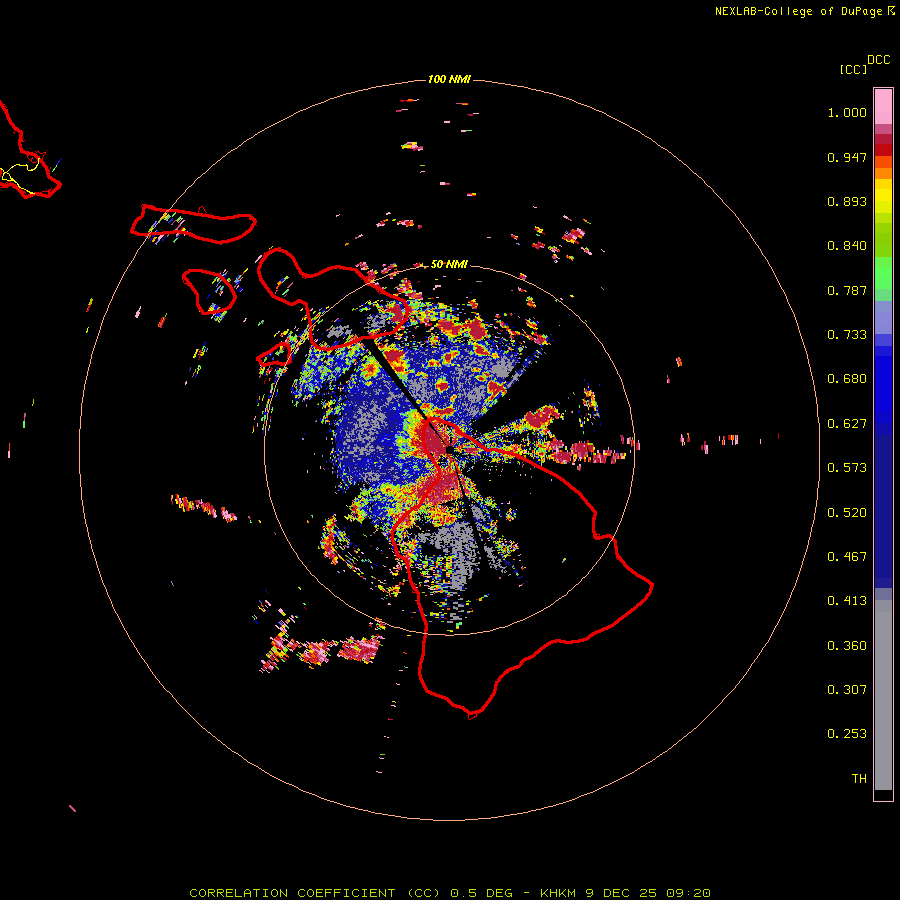Viewport: 900px width, 900px height.
Task: Click the 9 DEC 25 date in the caption
Action: point(621,893)
